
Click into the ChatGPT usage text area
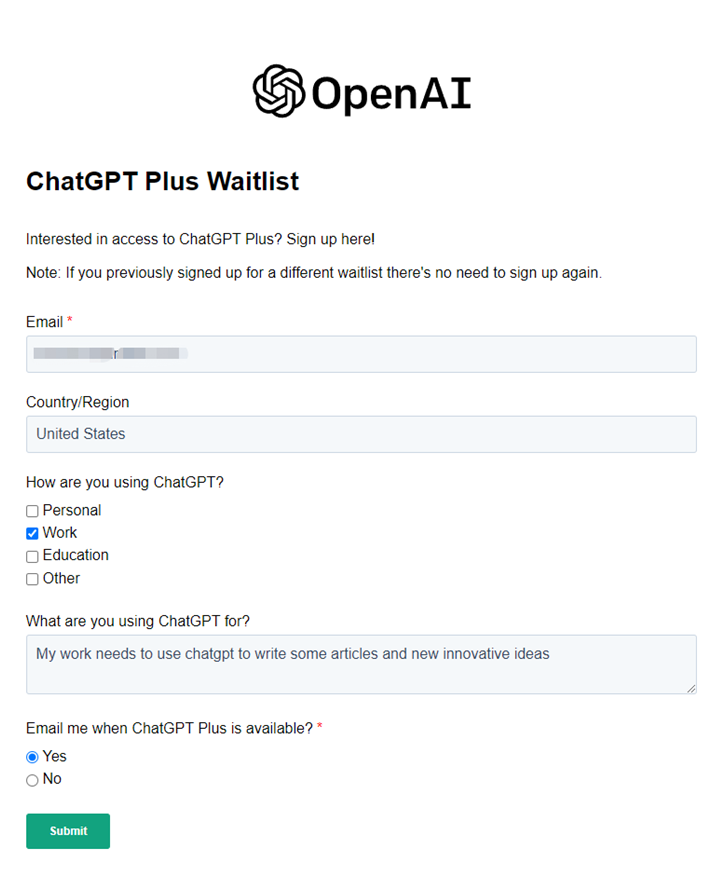coord(361,665)
